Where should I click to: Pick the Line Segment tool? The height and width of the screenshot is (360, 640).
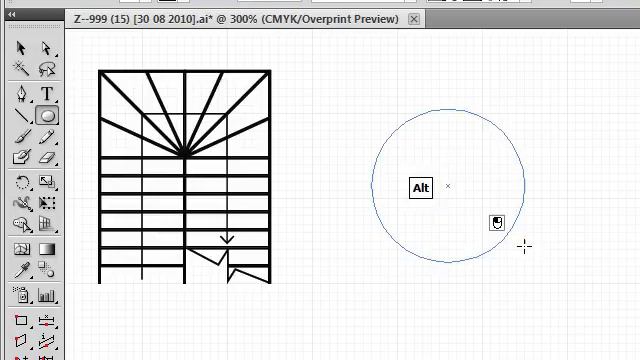(22, 116)
